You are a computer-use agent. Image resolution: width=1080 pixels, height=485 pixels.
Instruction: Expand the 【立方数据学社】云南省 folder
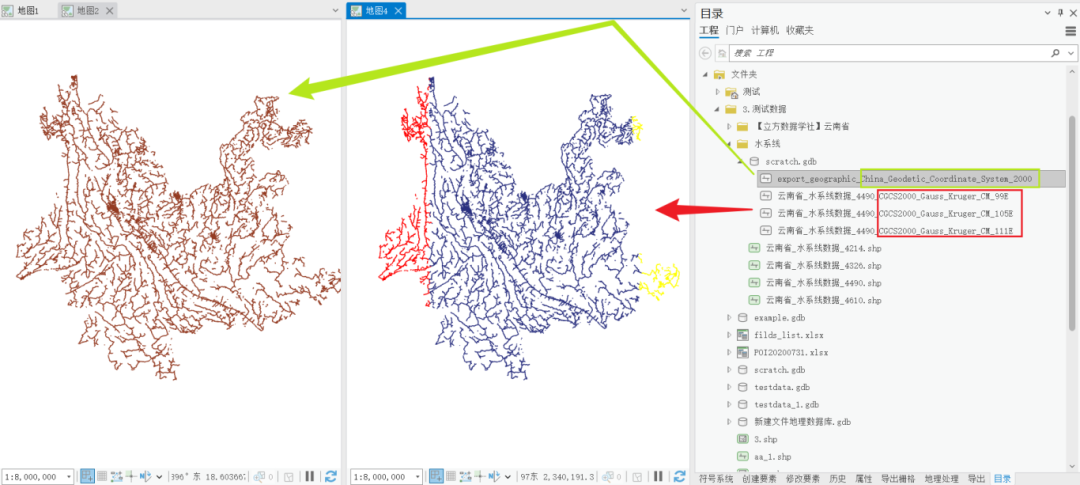coord(729,127)
